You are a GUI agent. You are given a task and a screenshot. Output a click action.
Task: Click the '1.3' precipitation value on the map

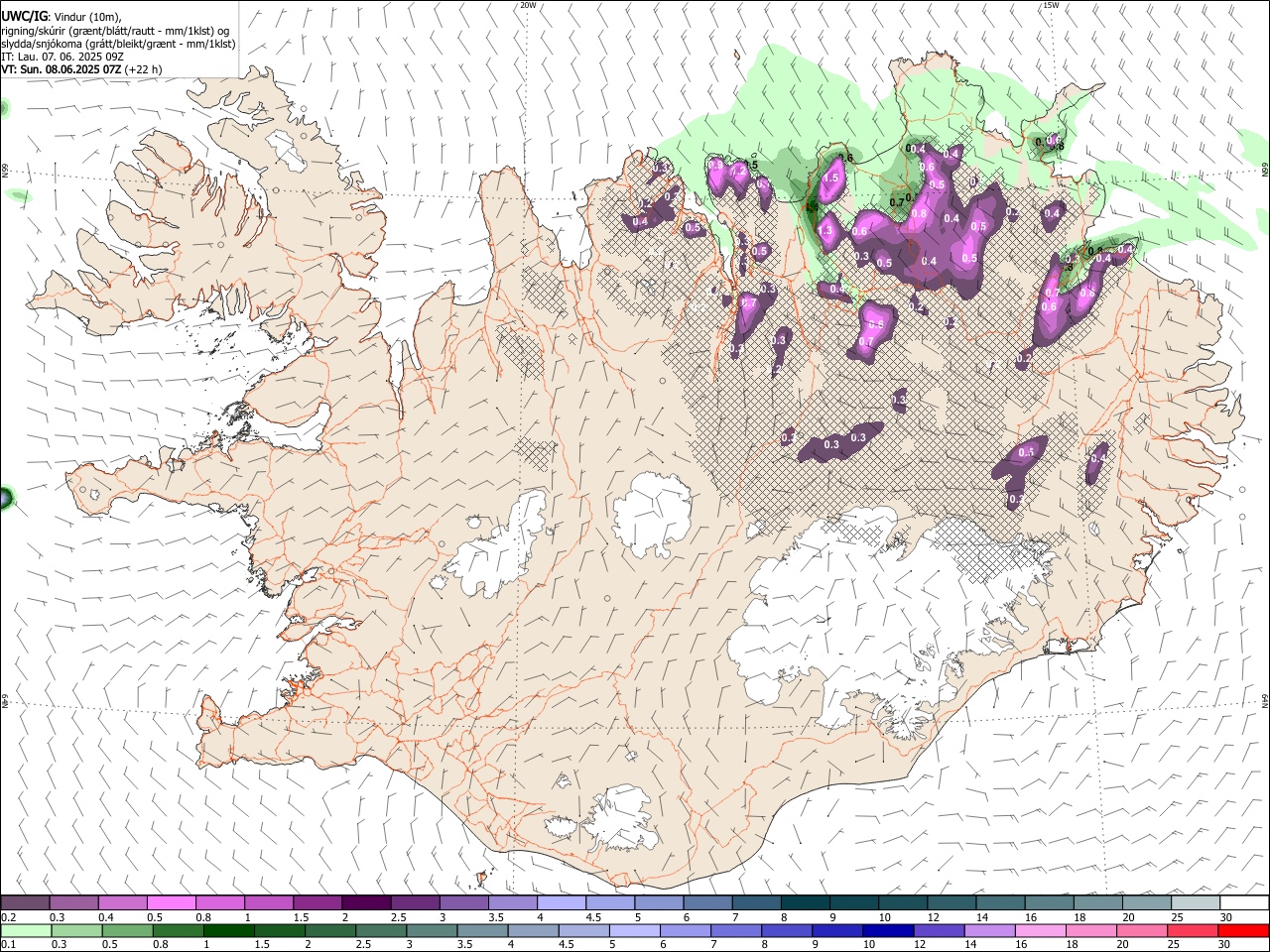[825, 230]
